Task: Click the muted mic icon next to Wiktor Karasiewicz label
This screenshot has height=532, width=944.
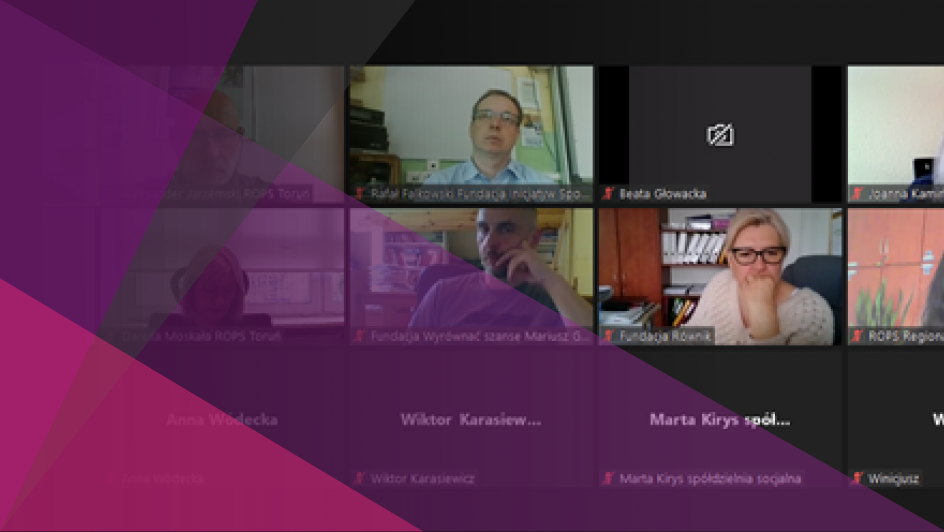Action: pyautogui.click(x=359, y=478)
